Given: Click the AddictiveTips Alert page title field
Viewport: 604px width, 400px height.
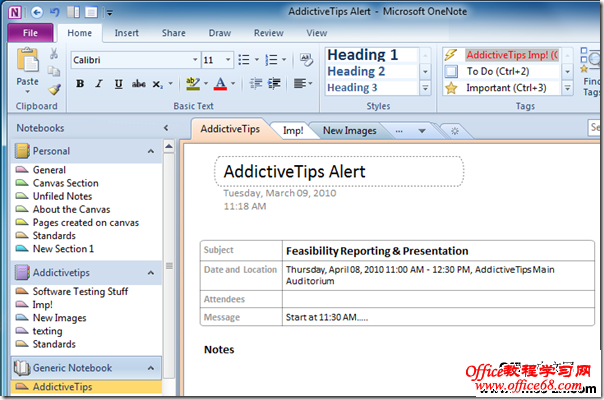Looking at the screenshot, I should coord(339,171).
